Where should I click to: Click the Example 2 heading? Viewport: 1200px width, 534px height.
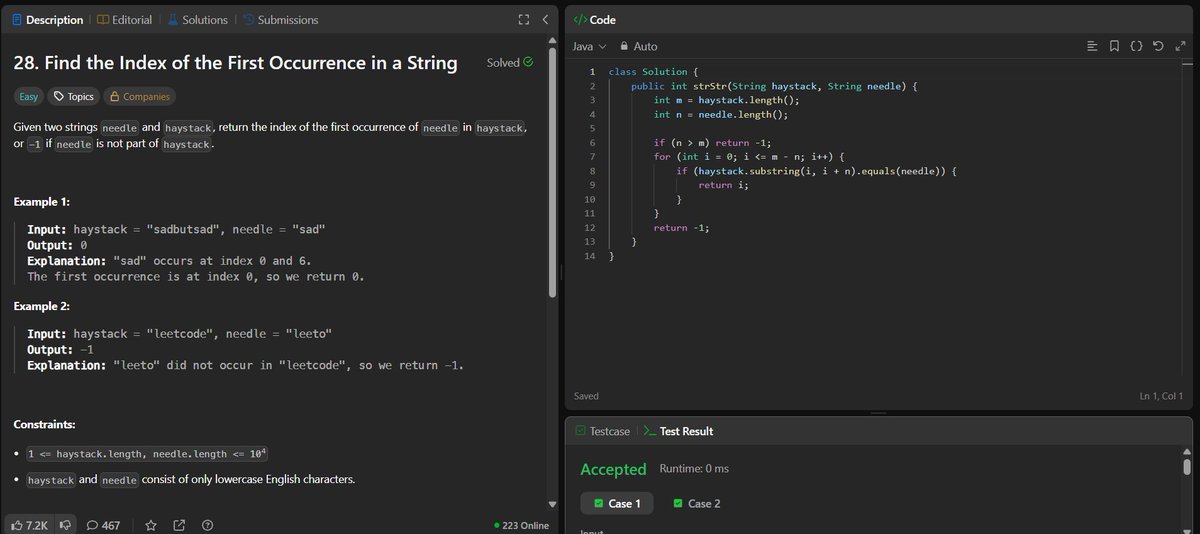(x=41, y=306)
